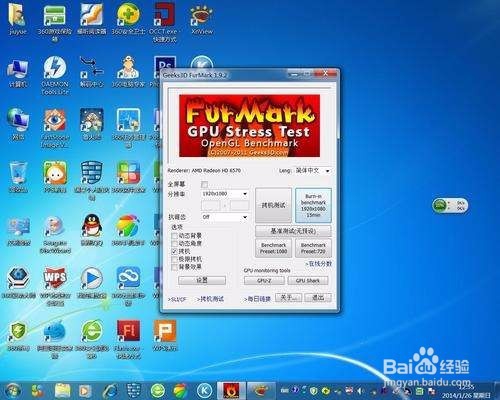
Task: Click Burn-in benchmark 1920x1080 15min button
Action: (313, 205)
